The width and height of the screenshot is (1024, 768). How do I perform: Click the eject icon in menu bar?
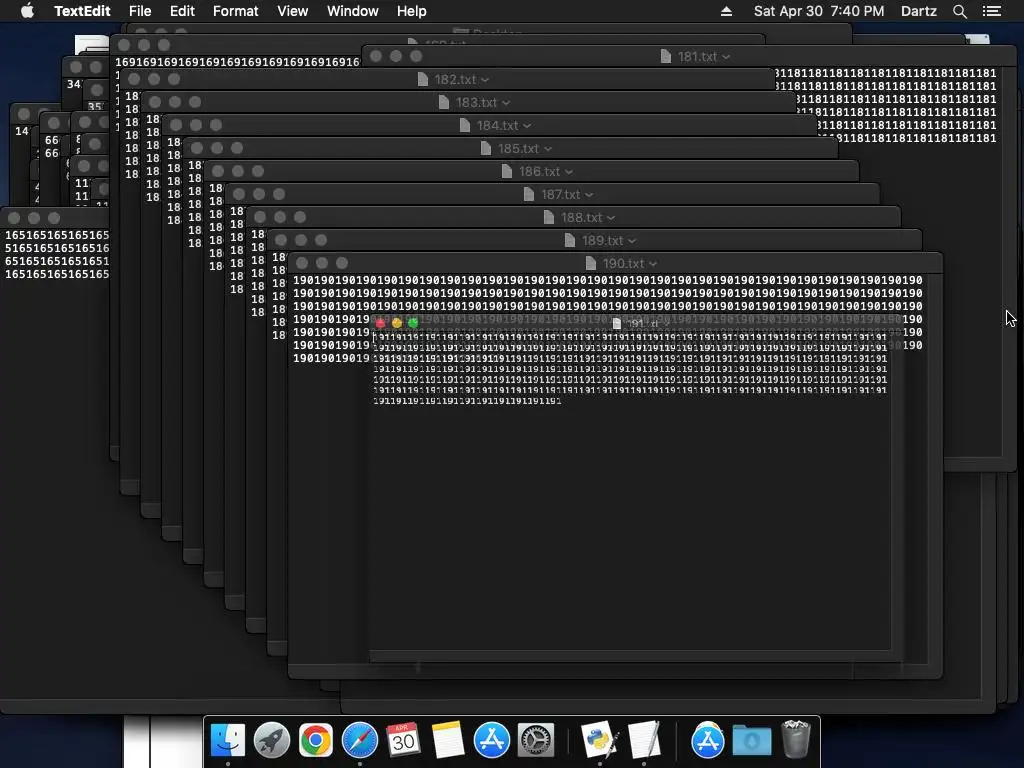726,11
